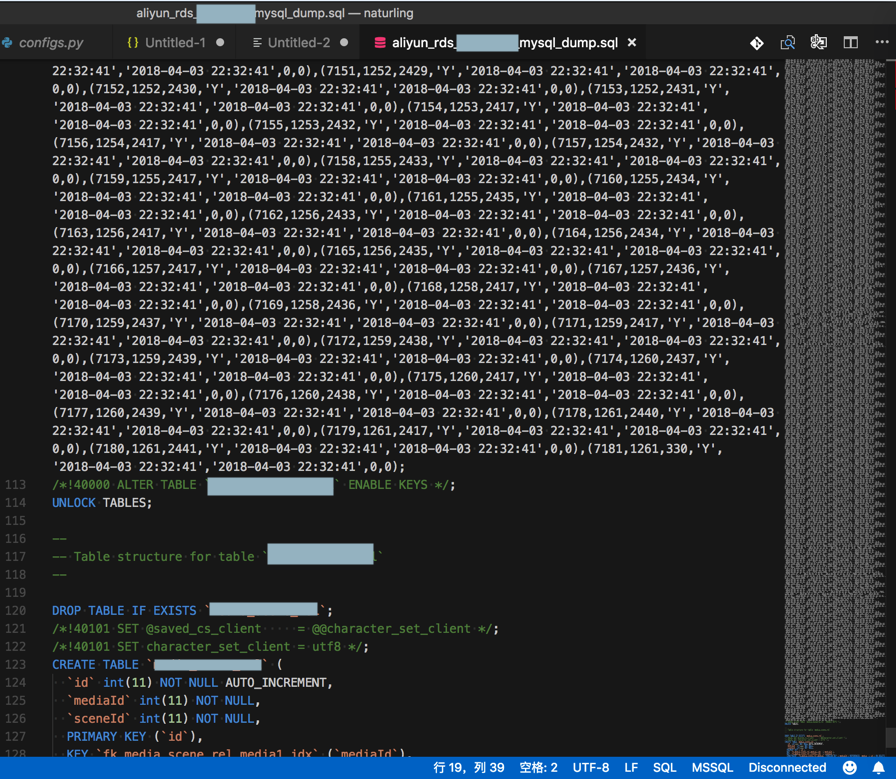Click the `sceneId` int(11) NOT NULL line
The height and width of the screenshot is (779, 896).
tap(163, 718)
